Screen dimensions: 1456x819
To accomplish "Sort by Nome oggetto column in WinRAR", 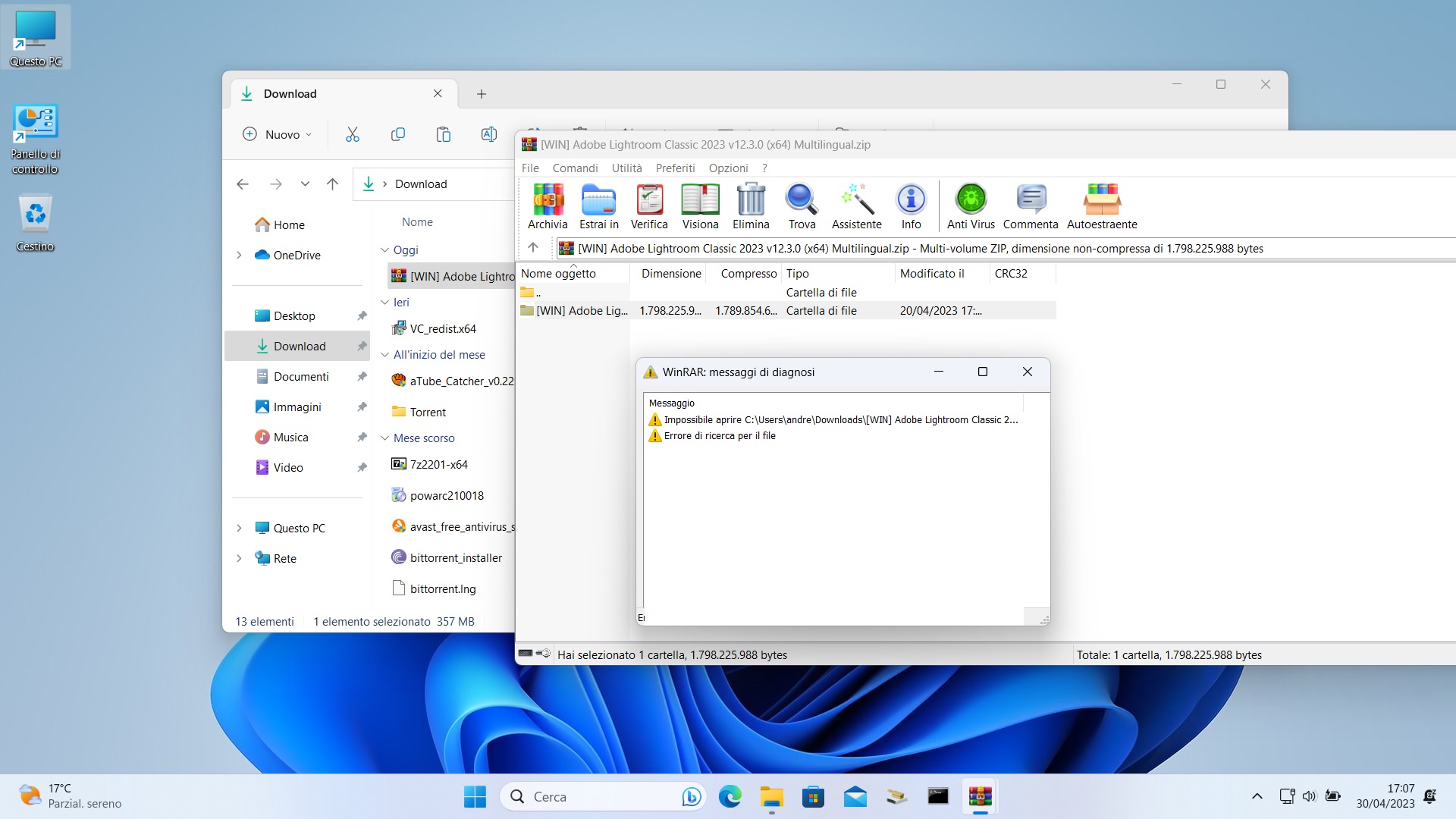I will [573, 273].
